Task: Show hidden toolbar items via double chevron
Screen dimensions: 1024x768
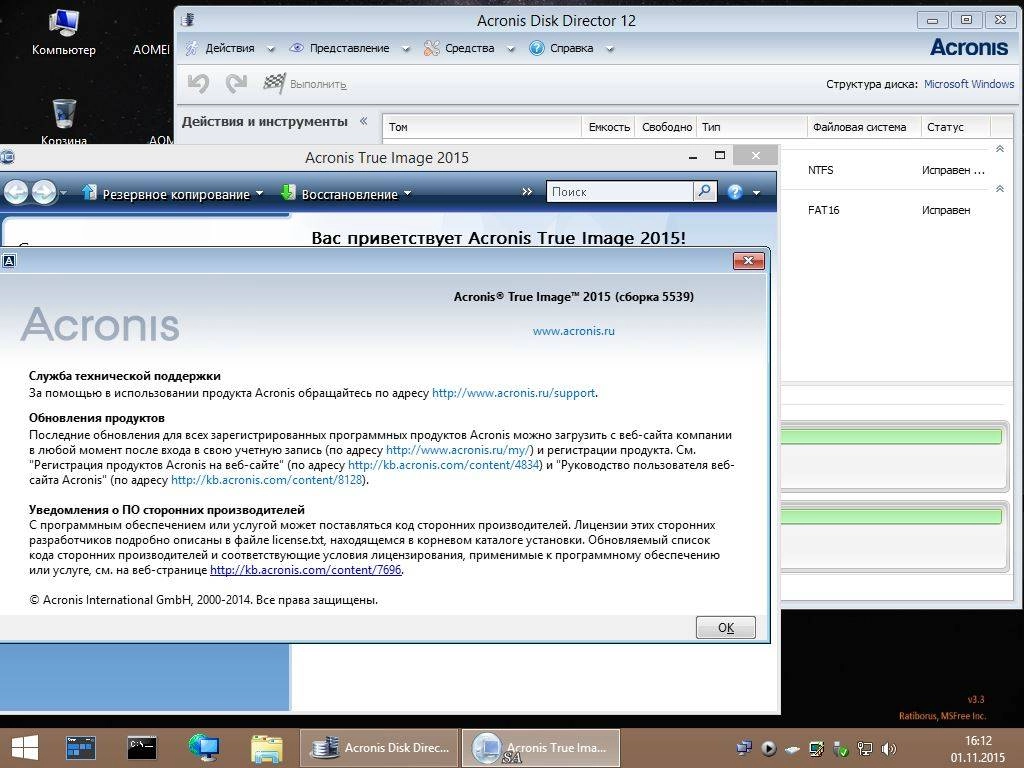Action: coord(527,191)
